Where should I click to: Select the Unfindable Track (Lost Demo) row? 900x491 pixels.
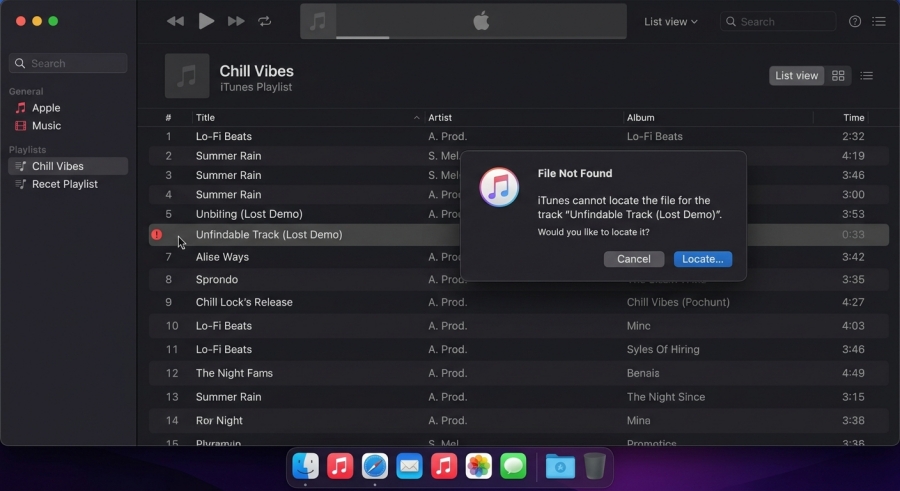coord(518,234)
